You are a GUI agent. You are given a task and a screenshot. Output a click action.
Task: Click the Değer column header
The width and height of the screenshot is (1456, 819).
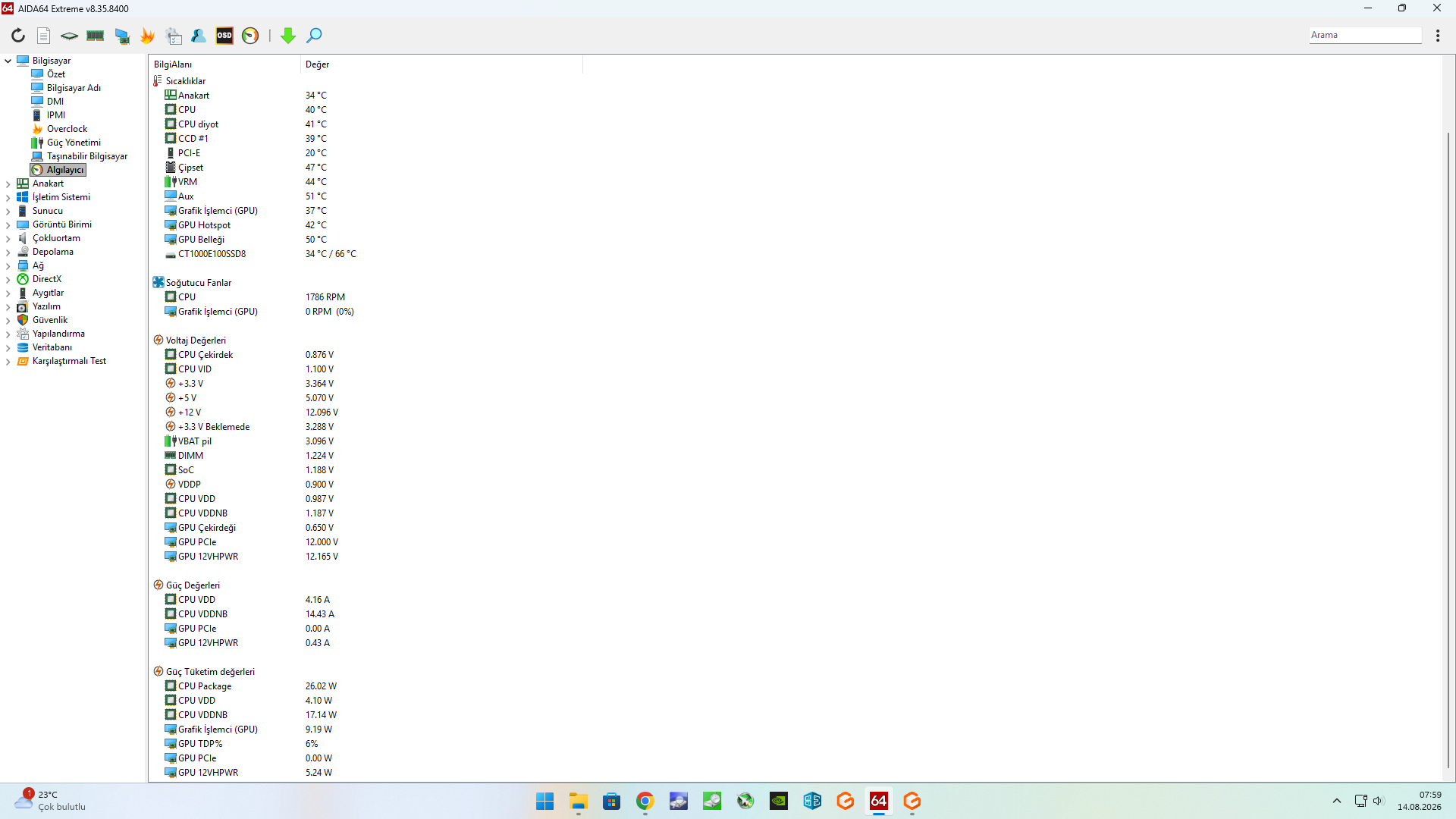click(x=442, y=64)
